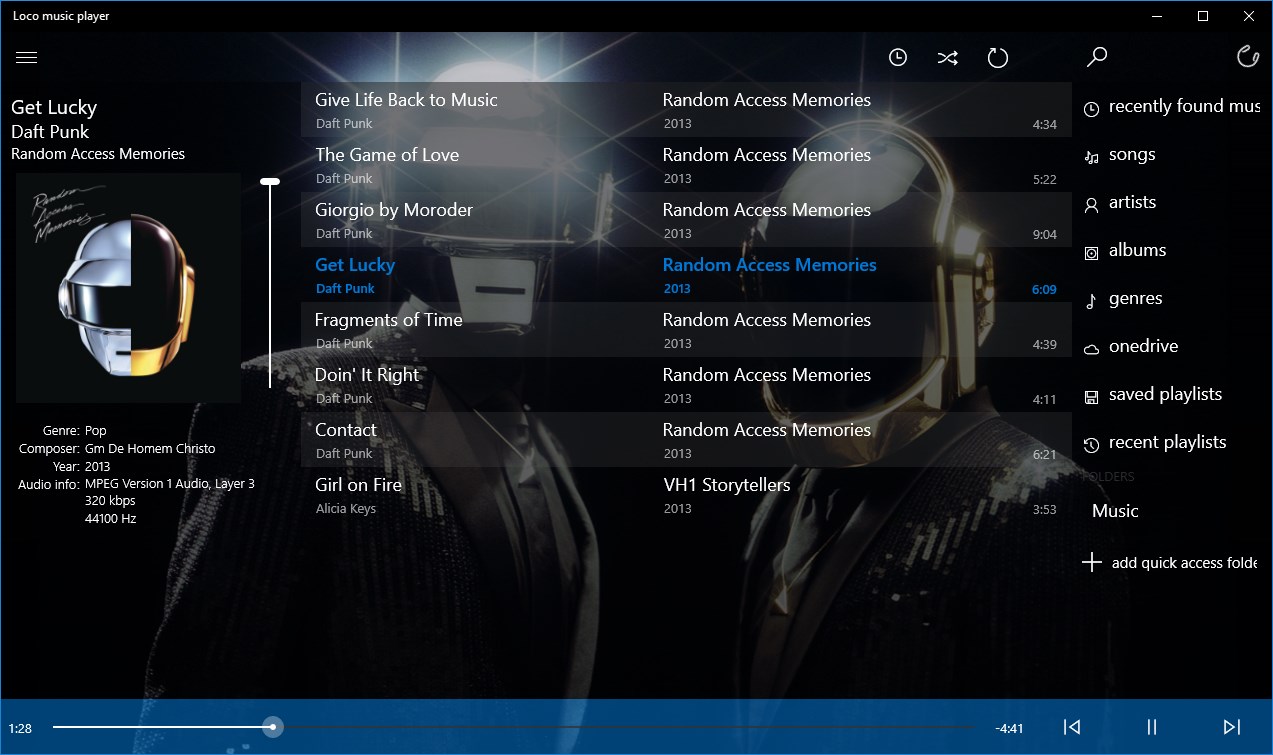Click the Genre value Pop
Viewport: 1273px width, 755px height.
(x=96, y=431)
